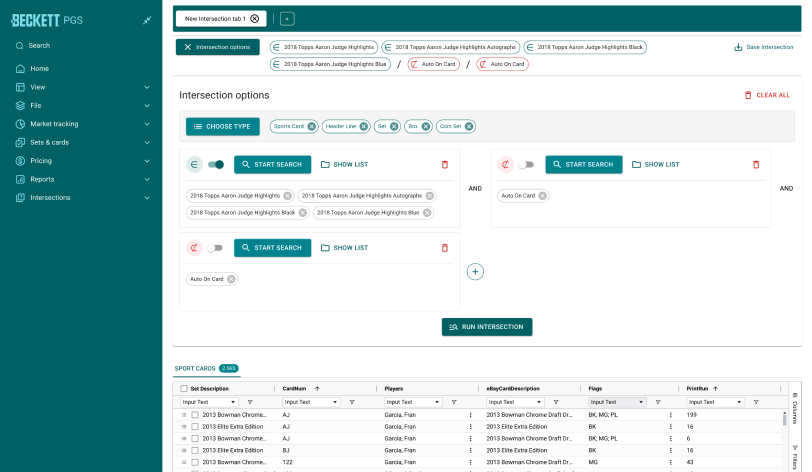Click CLEAR ALL button
Screen dimensions: 812x472
(767, 95)
